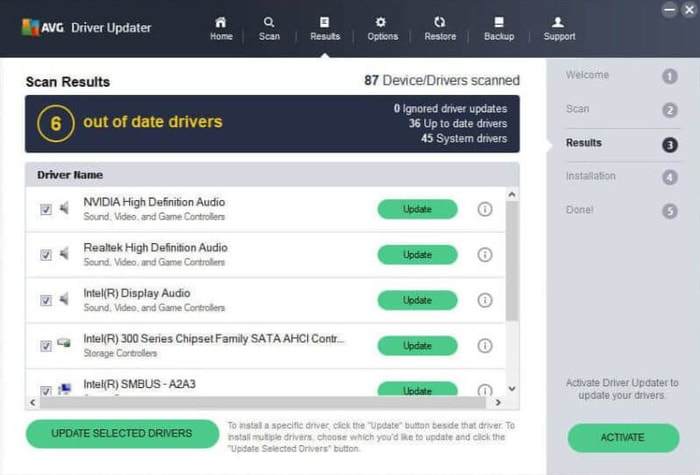Click the Driver Name column header

coord(272,175)
